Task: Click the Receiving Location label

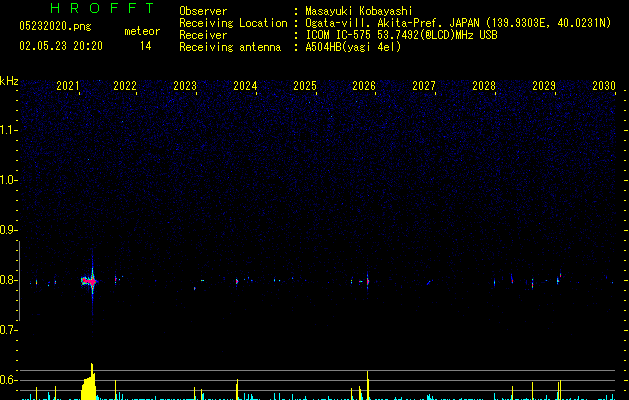Action: (233, 23)
